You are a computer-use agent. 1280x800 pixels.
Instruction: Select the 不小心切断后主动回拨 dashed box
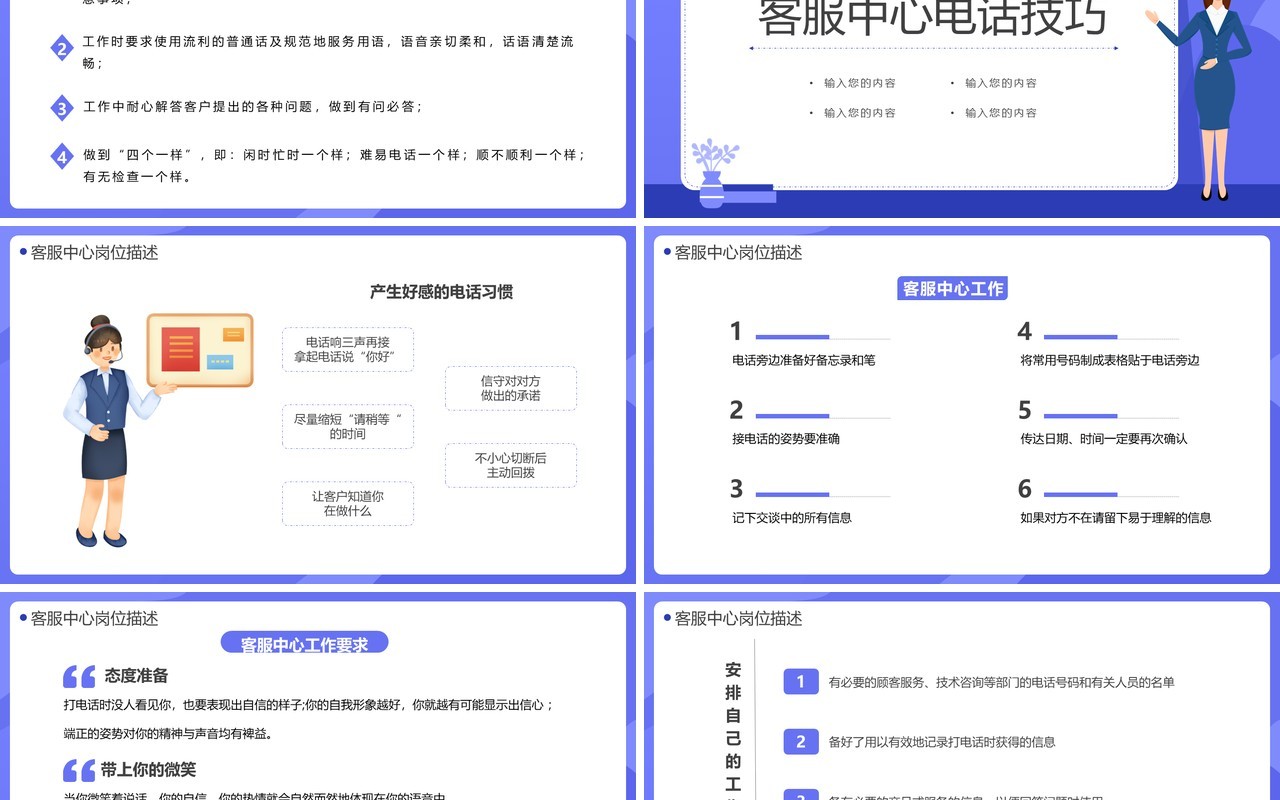point(510,465)
